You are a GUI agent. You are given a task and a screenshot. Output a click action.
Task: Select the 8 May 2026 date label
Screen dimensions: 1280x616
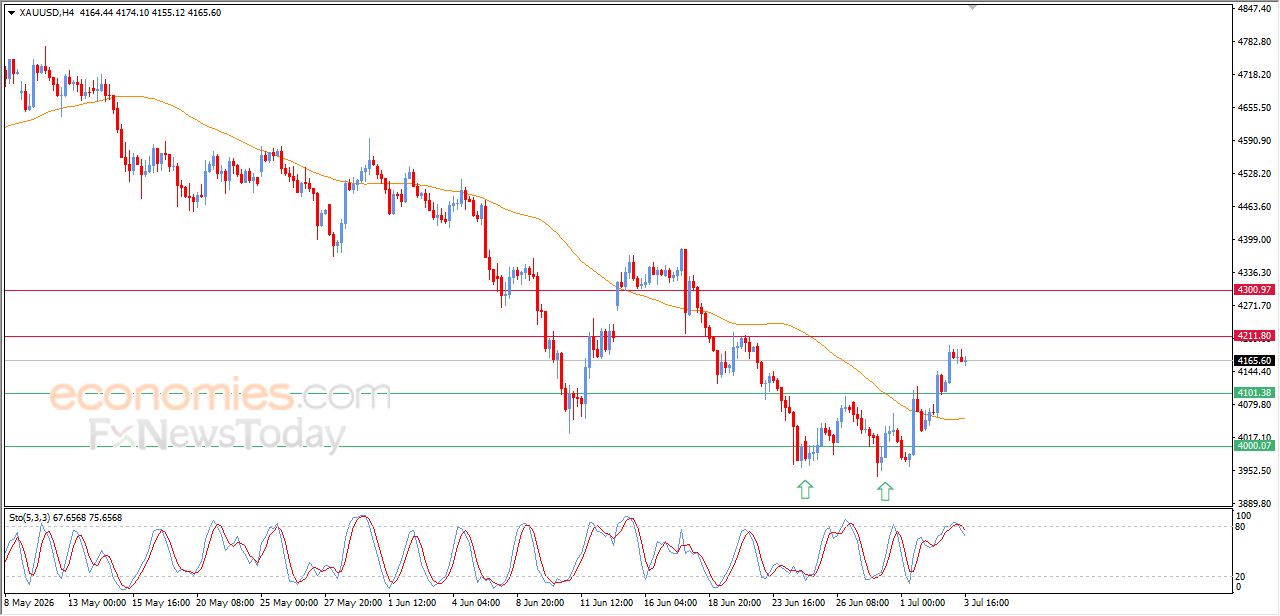click(29, 603)
